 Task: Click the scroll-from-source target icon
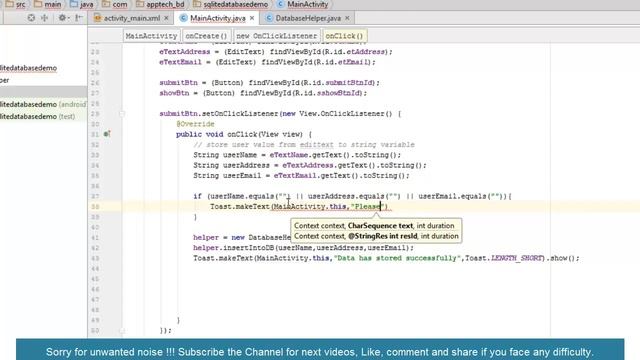tap(31, 18)
